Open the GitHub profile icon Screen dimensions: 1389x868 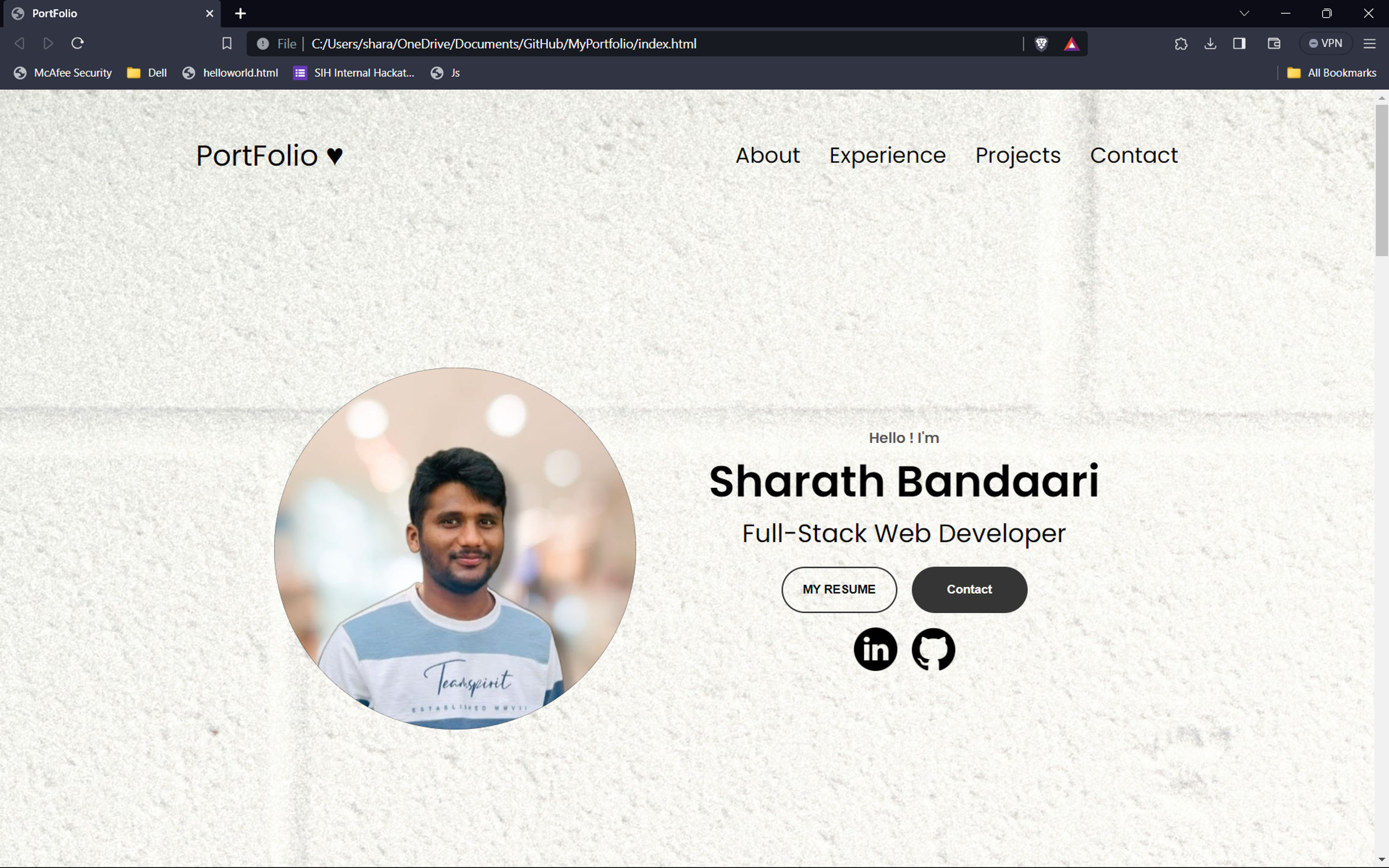pos(933,649)
